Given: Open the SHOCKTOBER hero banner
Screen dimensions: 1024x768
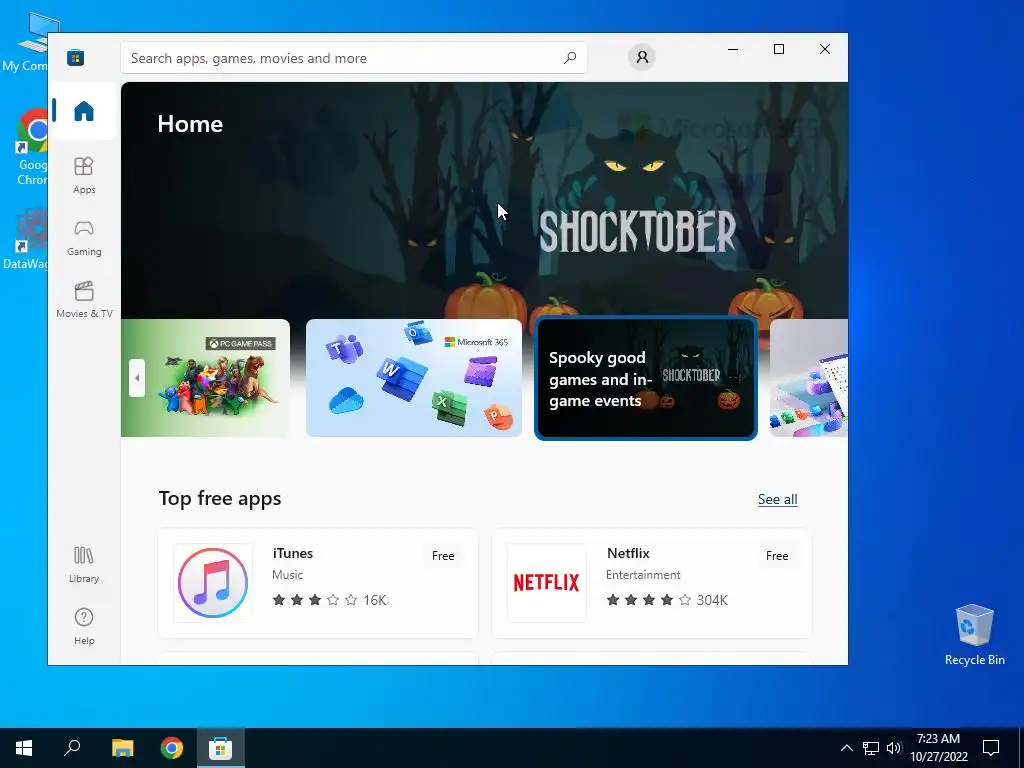Looking at the screenshot, I should pyautogui.click(x=485, y=200).
